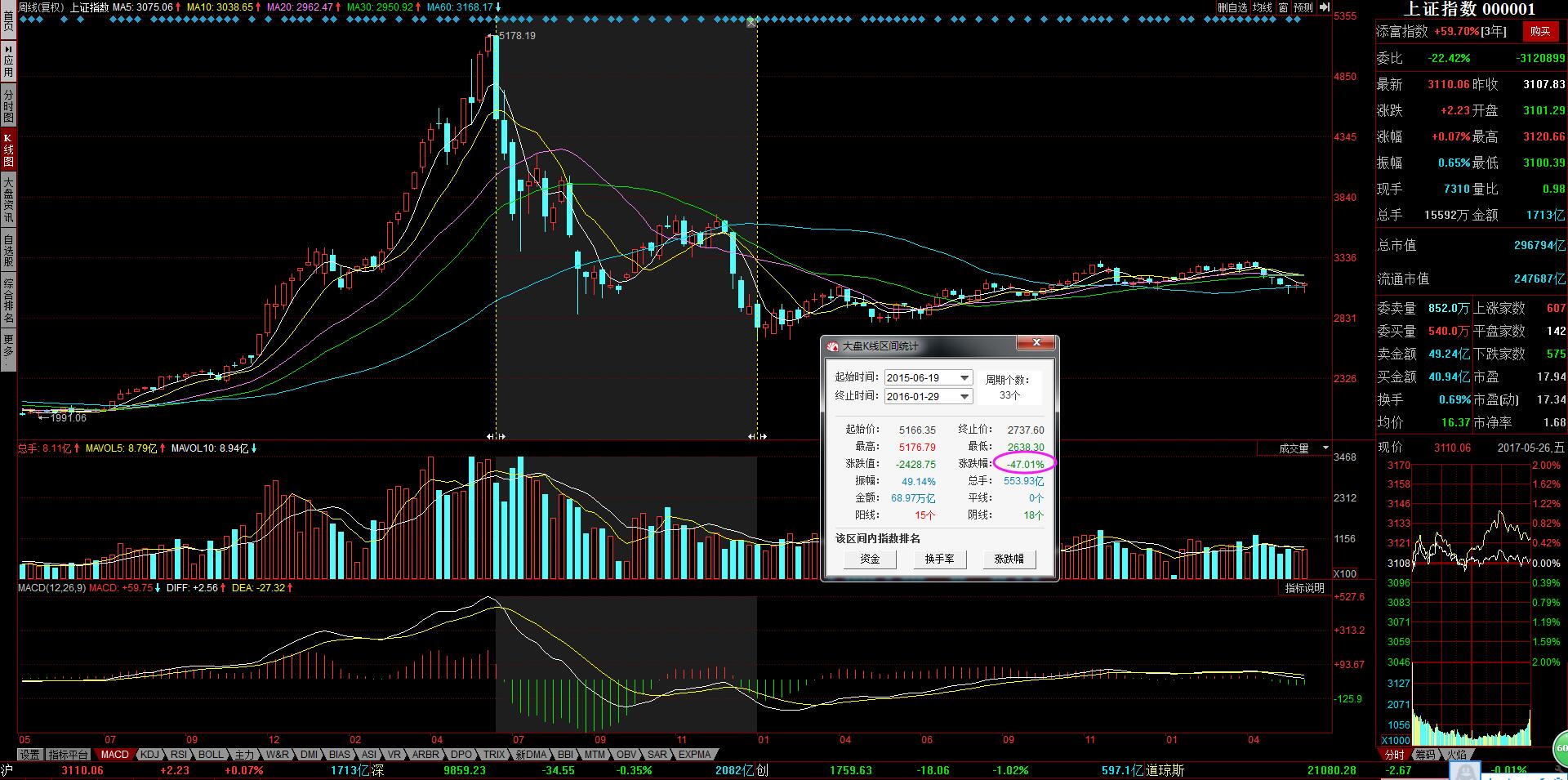Select the BIAS indicator tab

click(x=339, y=755)
